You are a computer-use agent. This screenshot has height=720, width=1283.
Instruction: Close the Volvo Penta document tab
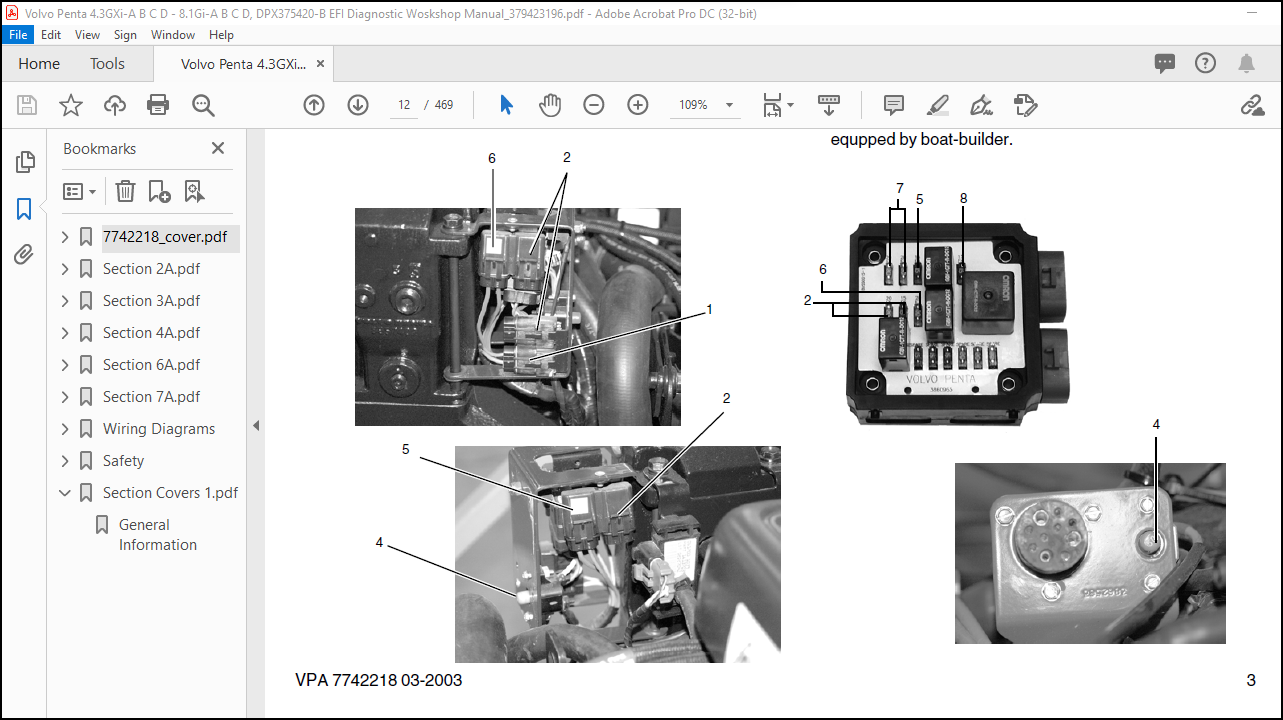tap(320, 63)
